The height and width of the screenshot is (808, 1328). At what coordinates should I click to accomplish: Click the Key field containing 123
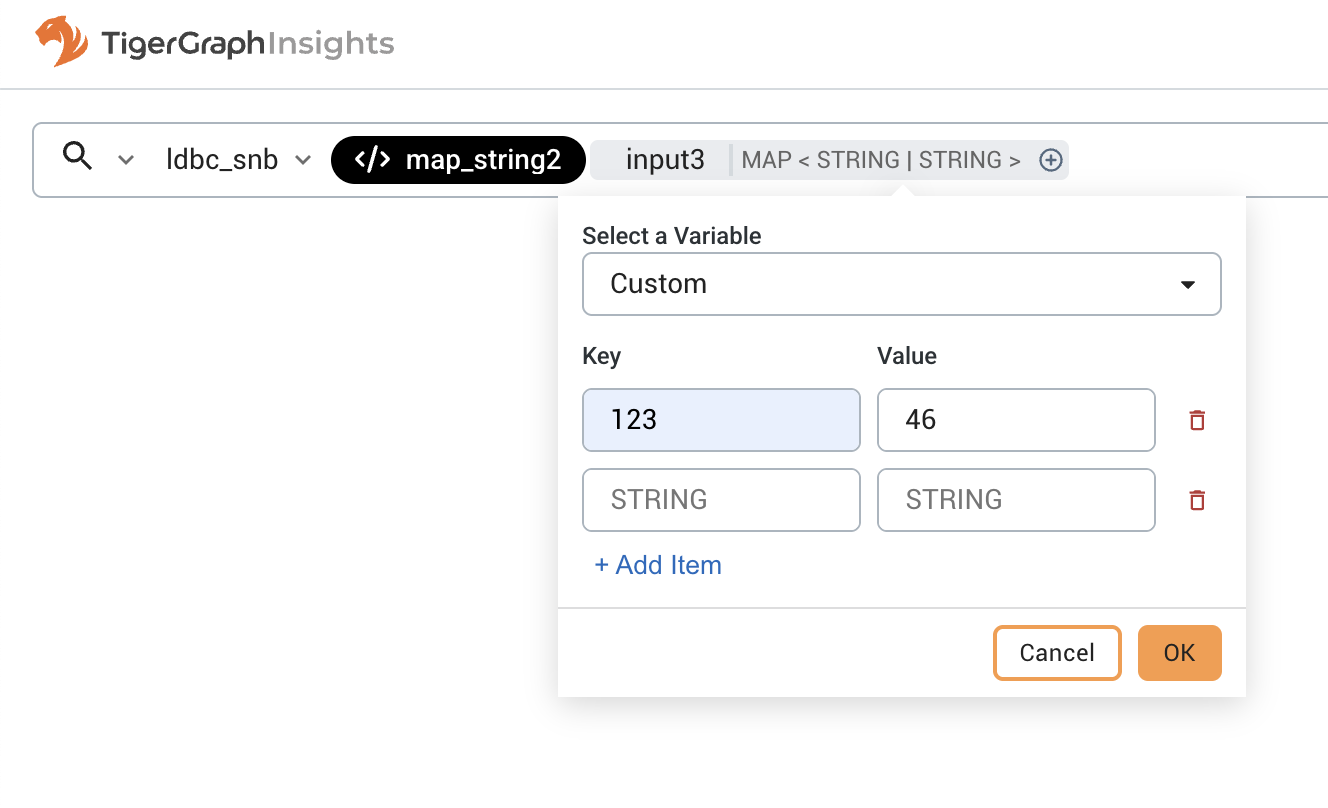click(721, 419)
